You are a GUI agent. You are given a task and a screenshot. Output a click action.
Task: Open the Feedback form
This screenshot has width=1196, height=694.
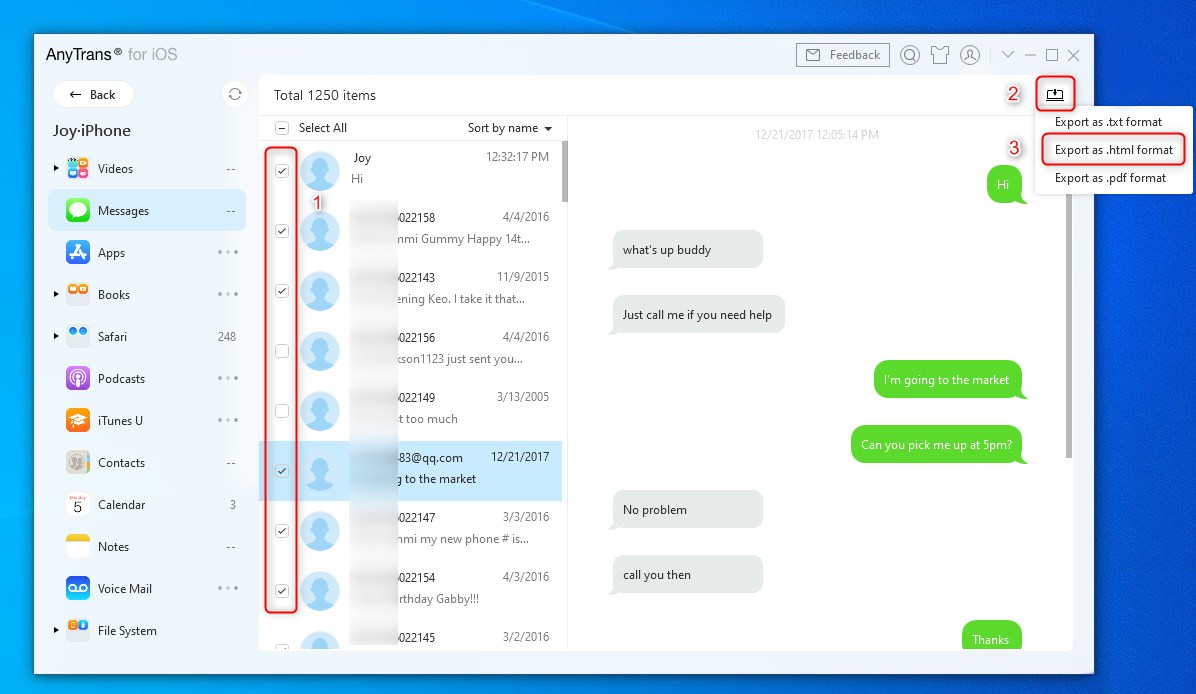pos(843,55)
